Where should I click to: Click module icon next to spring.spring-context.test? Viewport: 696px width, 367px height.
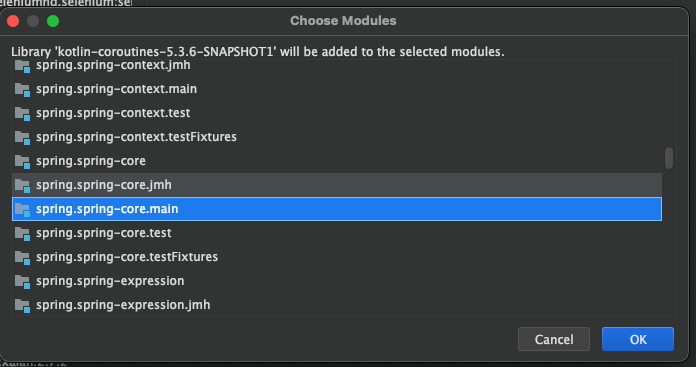[x=22, y=113]
